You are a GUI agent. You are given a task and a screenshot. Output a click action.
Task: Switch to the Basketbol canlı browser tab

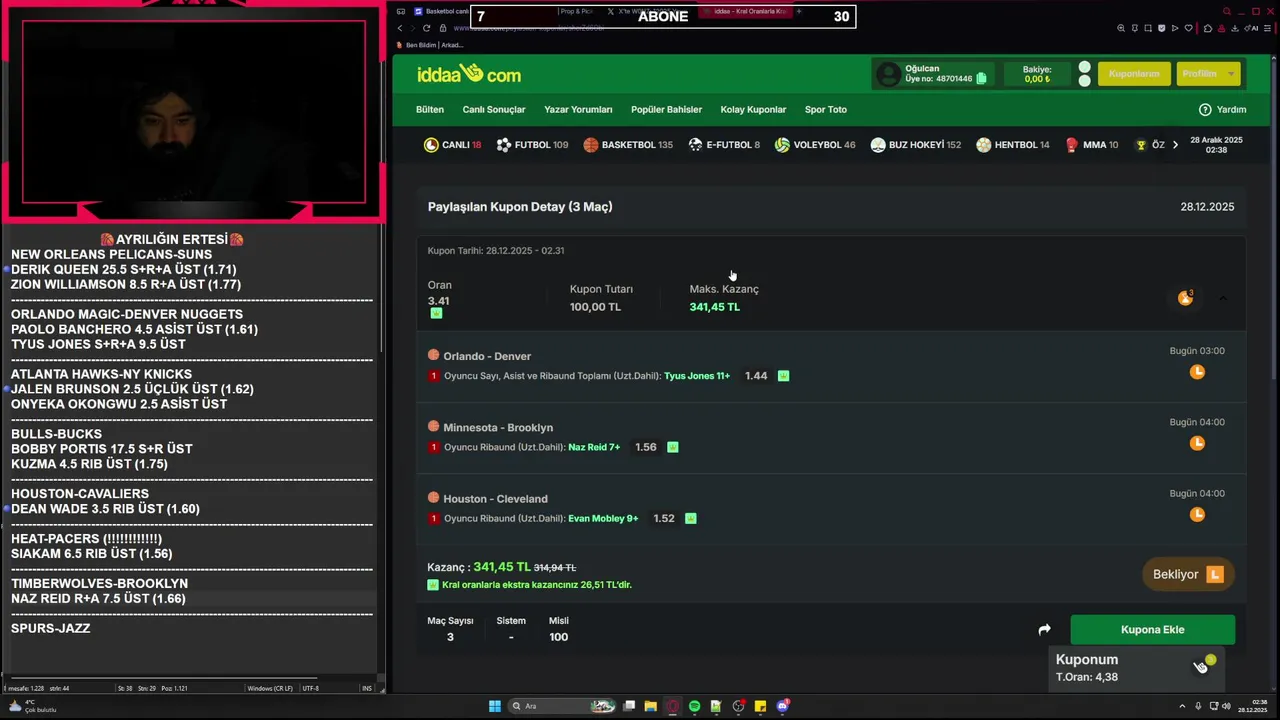tap(440, 11)
